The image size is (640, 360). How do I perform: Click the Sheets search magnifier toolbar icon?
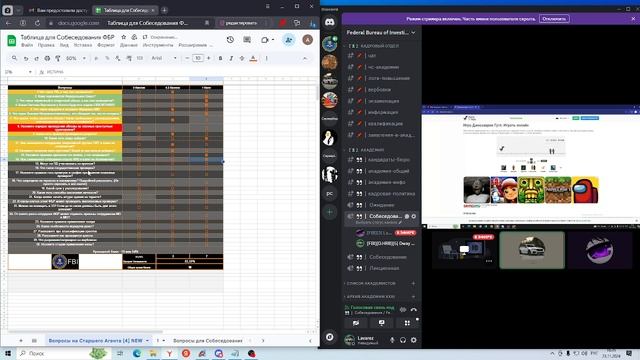tap(15, 58)
